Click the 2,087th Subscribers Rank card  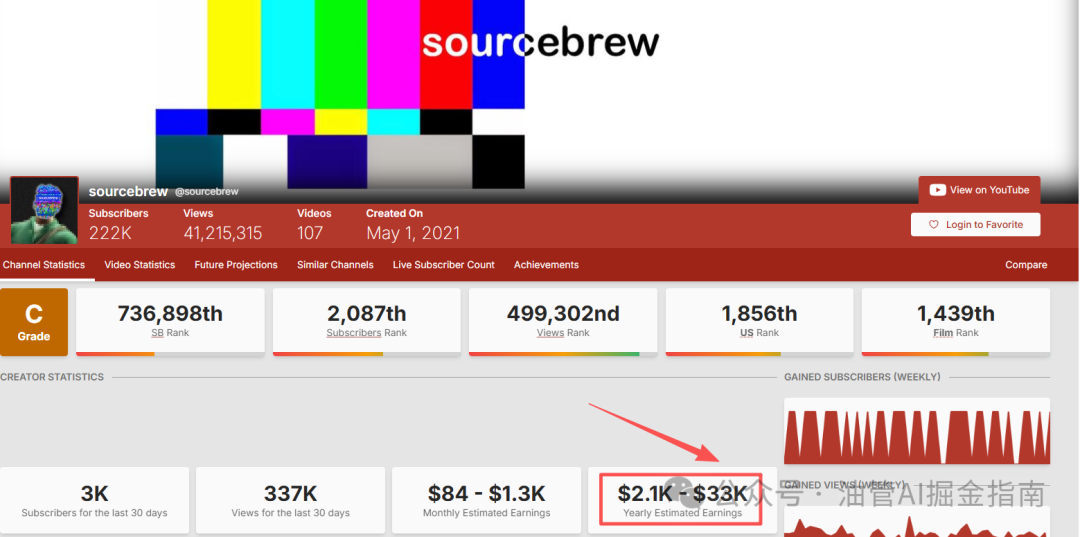[366, 322]
